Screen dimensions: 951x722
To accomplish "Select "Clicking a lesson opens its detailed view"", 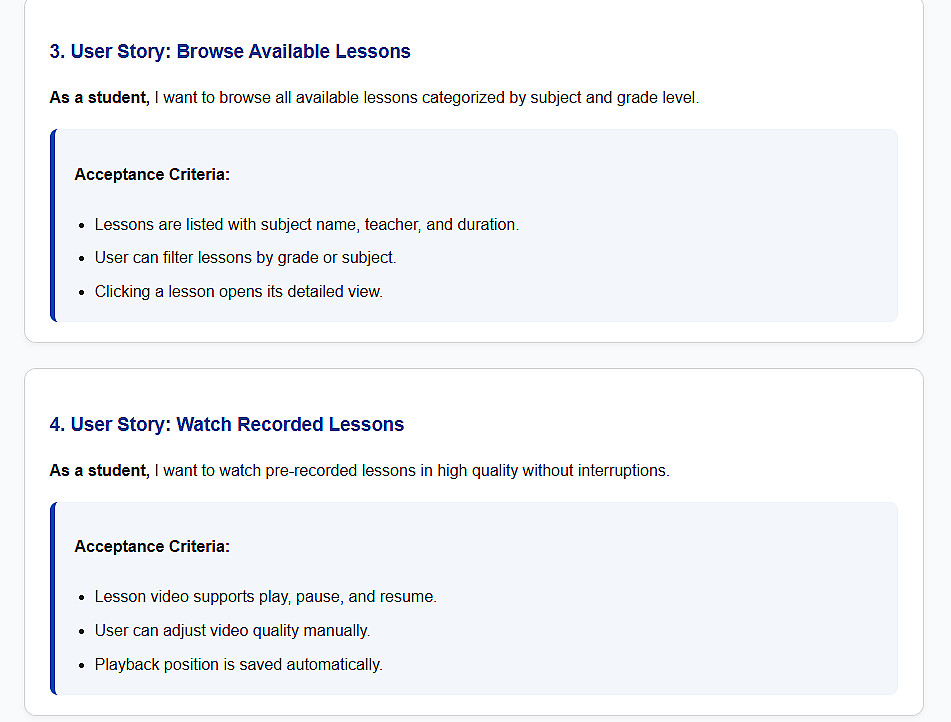I will pyautogui.click(x=238, y=292).
